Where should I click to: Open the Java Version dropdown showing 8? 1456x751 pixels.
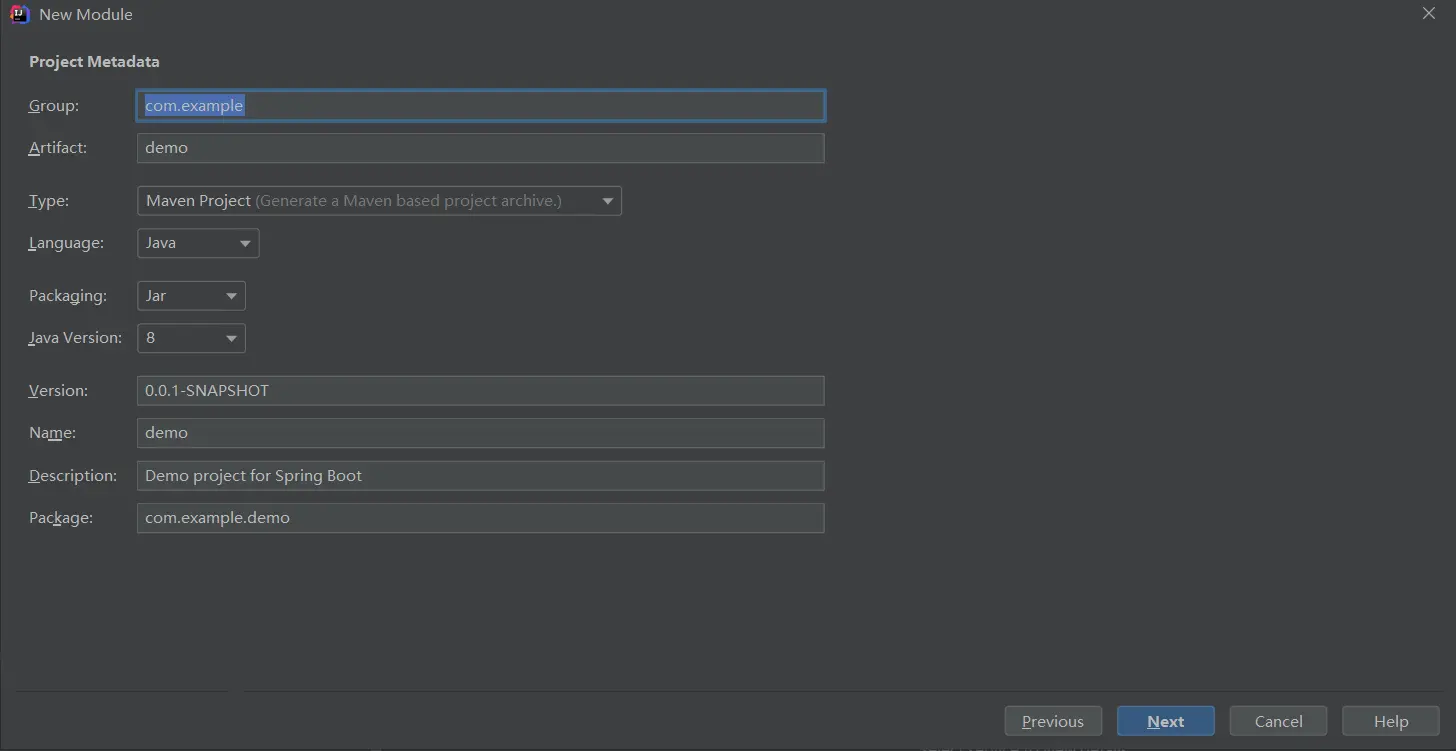(191, 338)
